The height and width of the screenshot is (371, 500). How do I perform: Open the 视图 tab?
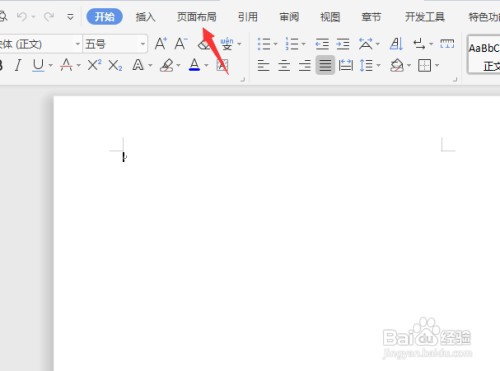point(330,17)
